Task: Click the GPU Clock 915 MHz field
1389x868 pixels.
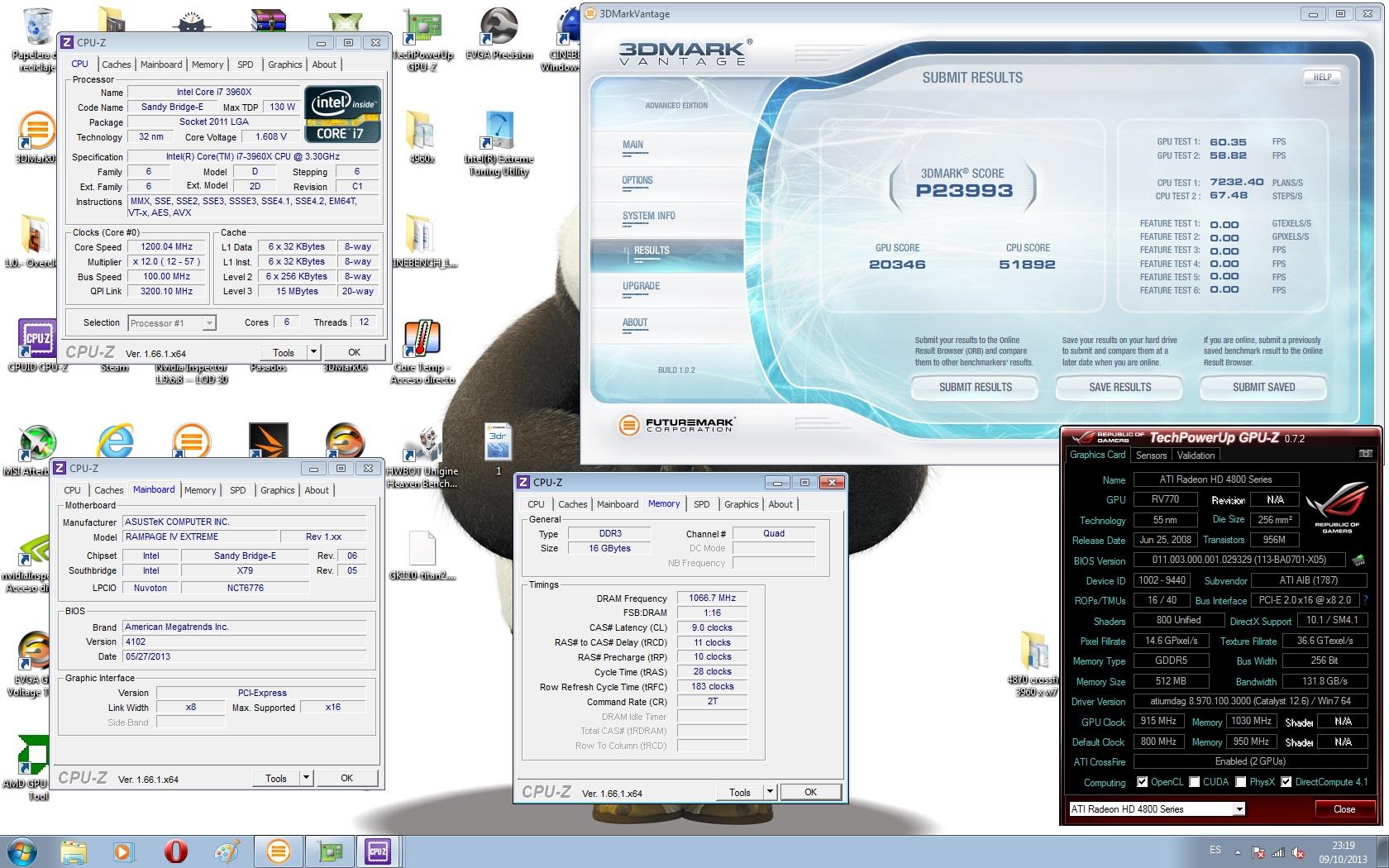Action: point(1159,721)
